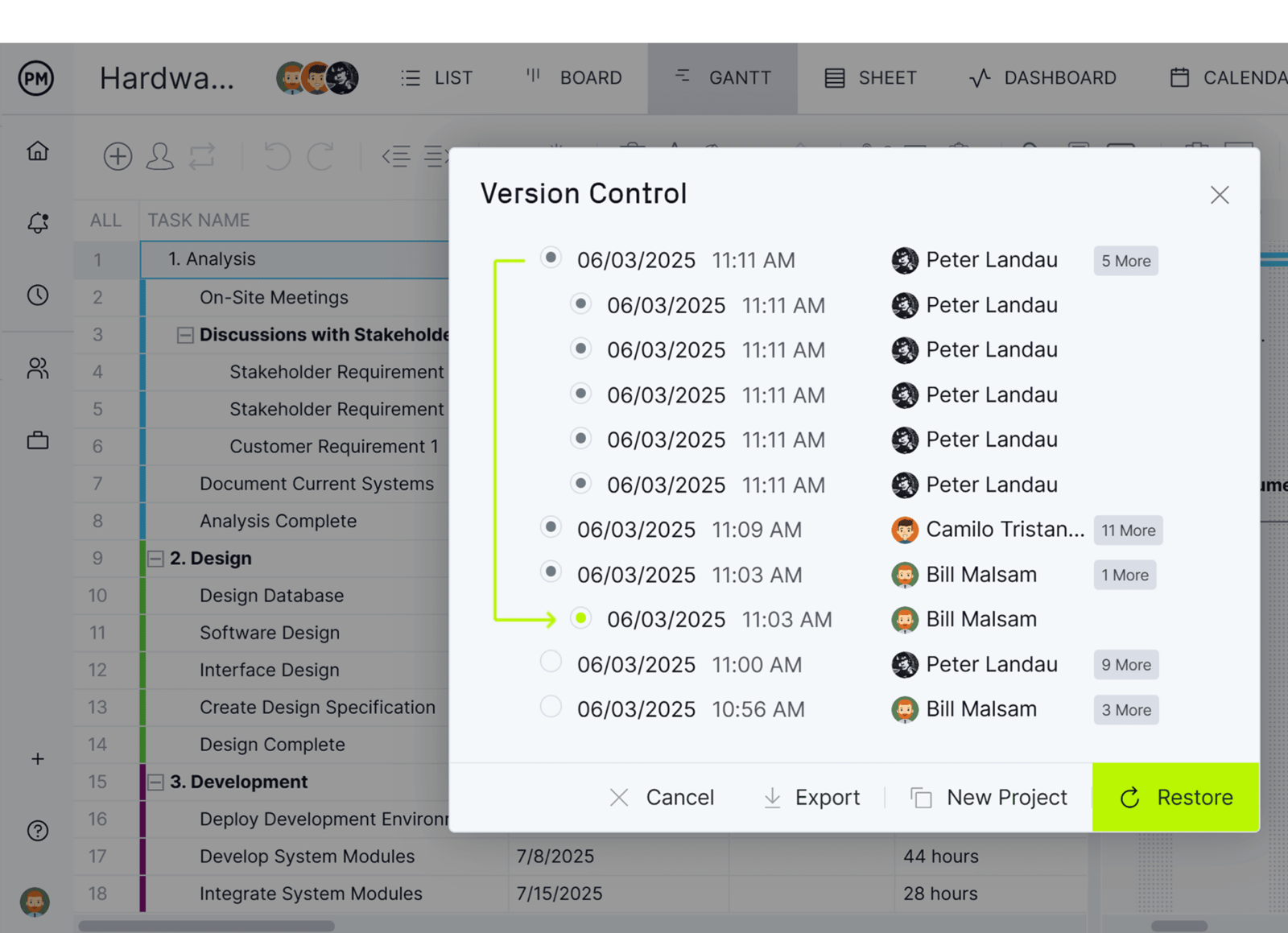Click the add task plus icon
The height and width of the screenshot is (933, 1288).
click(118, 156)
